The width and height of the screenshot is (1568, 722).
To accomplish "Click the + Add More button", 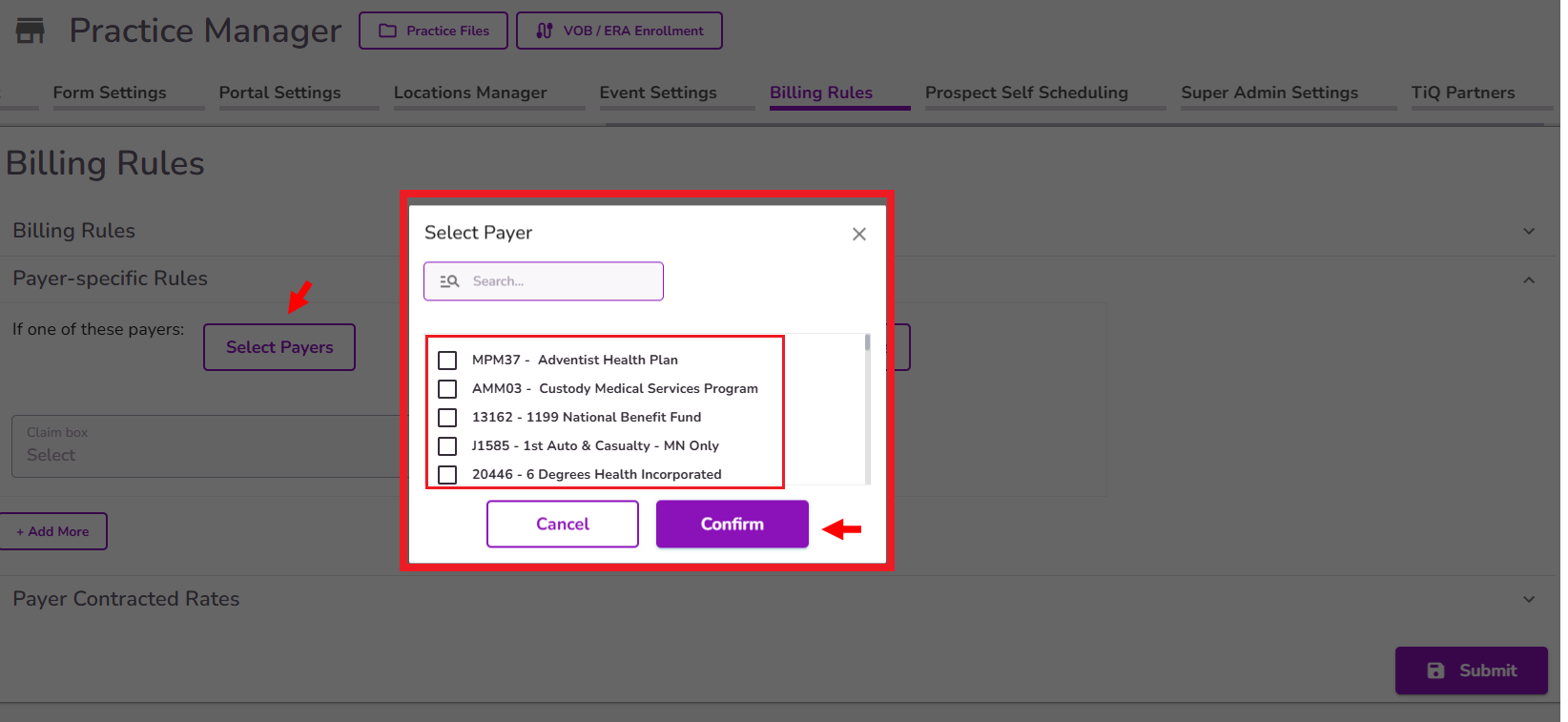I will 52,531.
